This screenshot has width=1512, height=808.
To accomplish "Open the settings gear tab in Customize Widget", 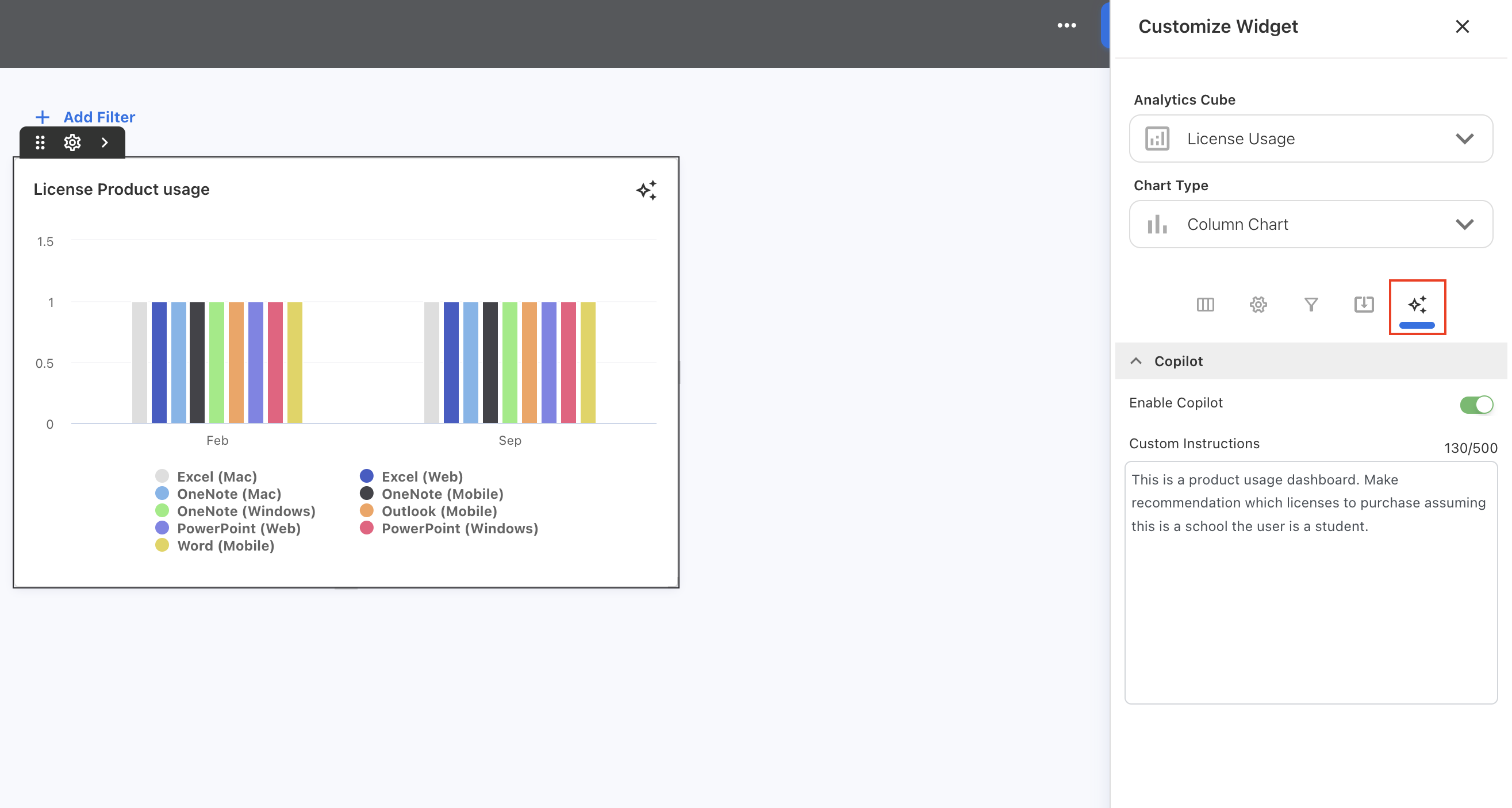I will [1258, 305].
